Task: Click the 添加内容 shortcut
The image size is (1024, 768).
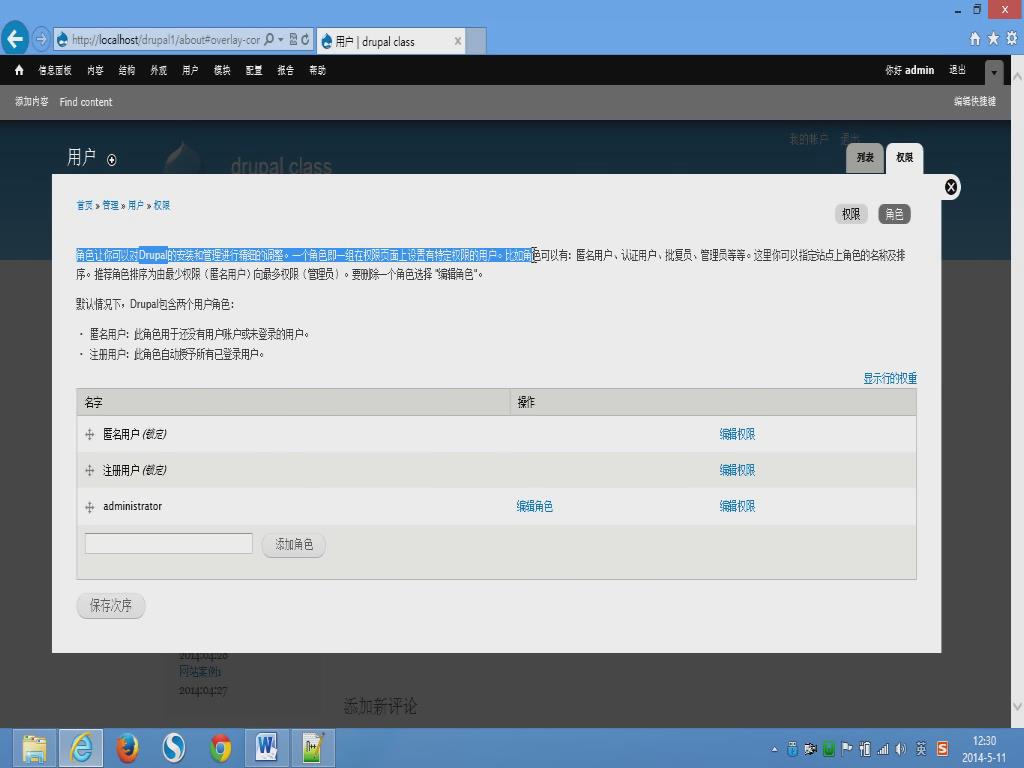Action: (x=31, y=101)
